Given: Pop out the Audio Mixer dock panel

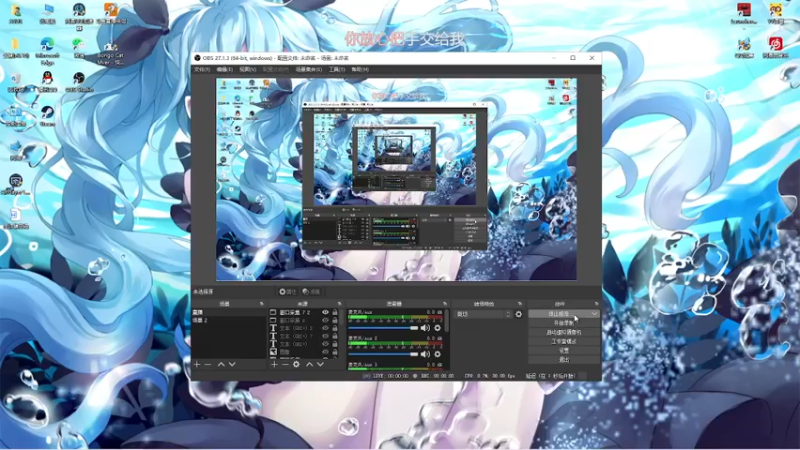Looking at the screenshot, I should pyautogui.click(x=445, y=304).
